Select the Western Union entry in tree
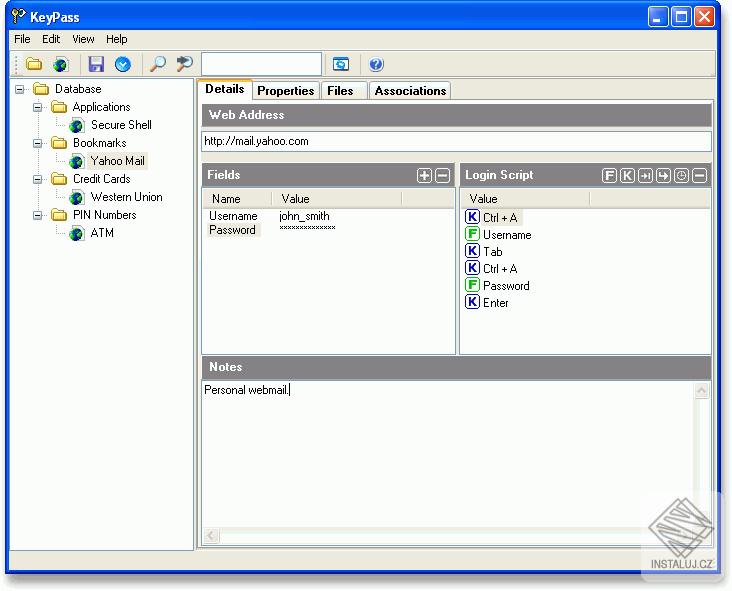 [126, 197]
